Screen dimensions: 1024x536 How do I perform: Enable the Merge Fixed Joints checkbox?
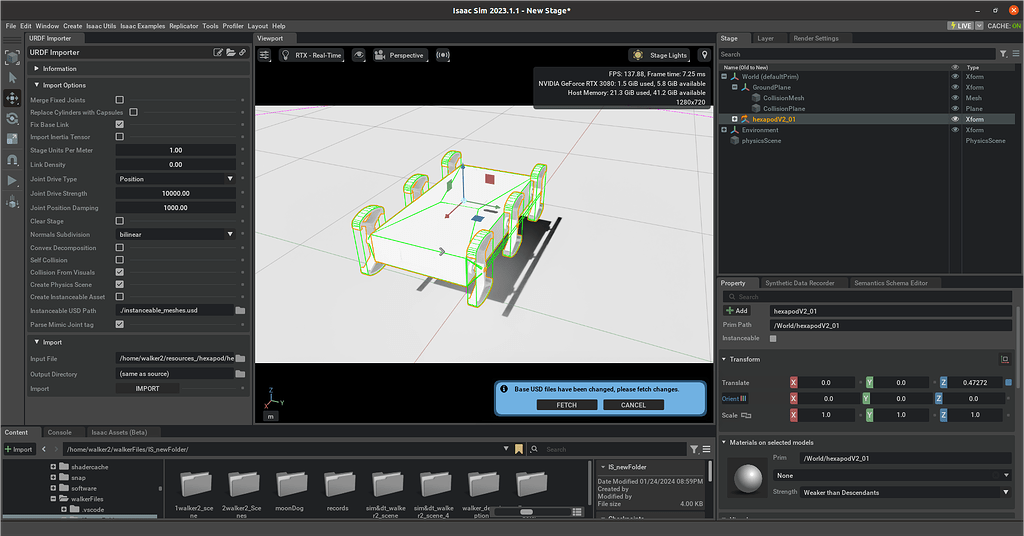[120, 100]
